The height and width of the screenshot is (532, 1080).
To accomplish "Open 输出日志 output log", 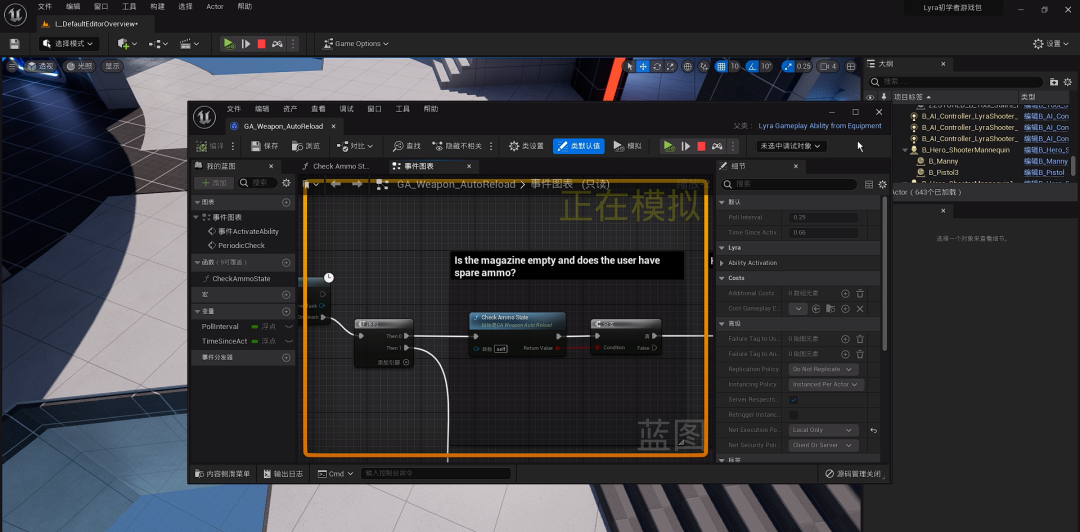I will [283, 473].
